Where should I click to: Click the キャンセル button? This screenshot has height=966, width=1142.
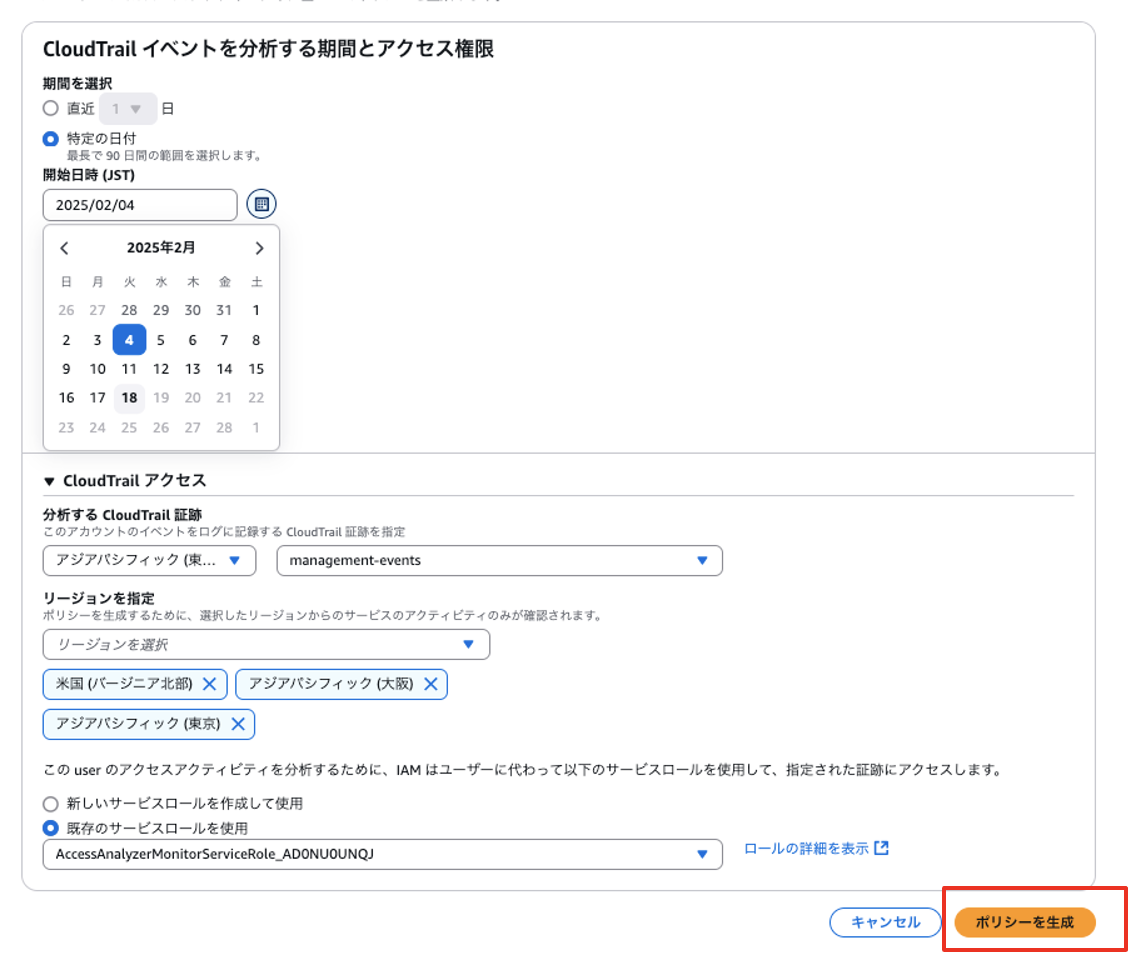coord(885,922)
